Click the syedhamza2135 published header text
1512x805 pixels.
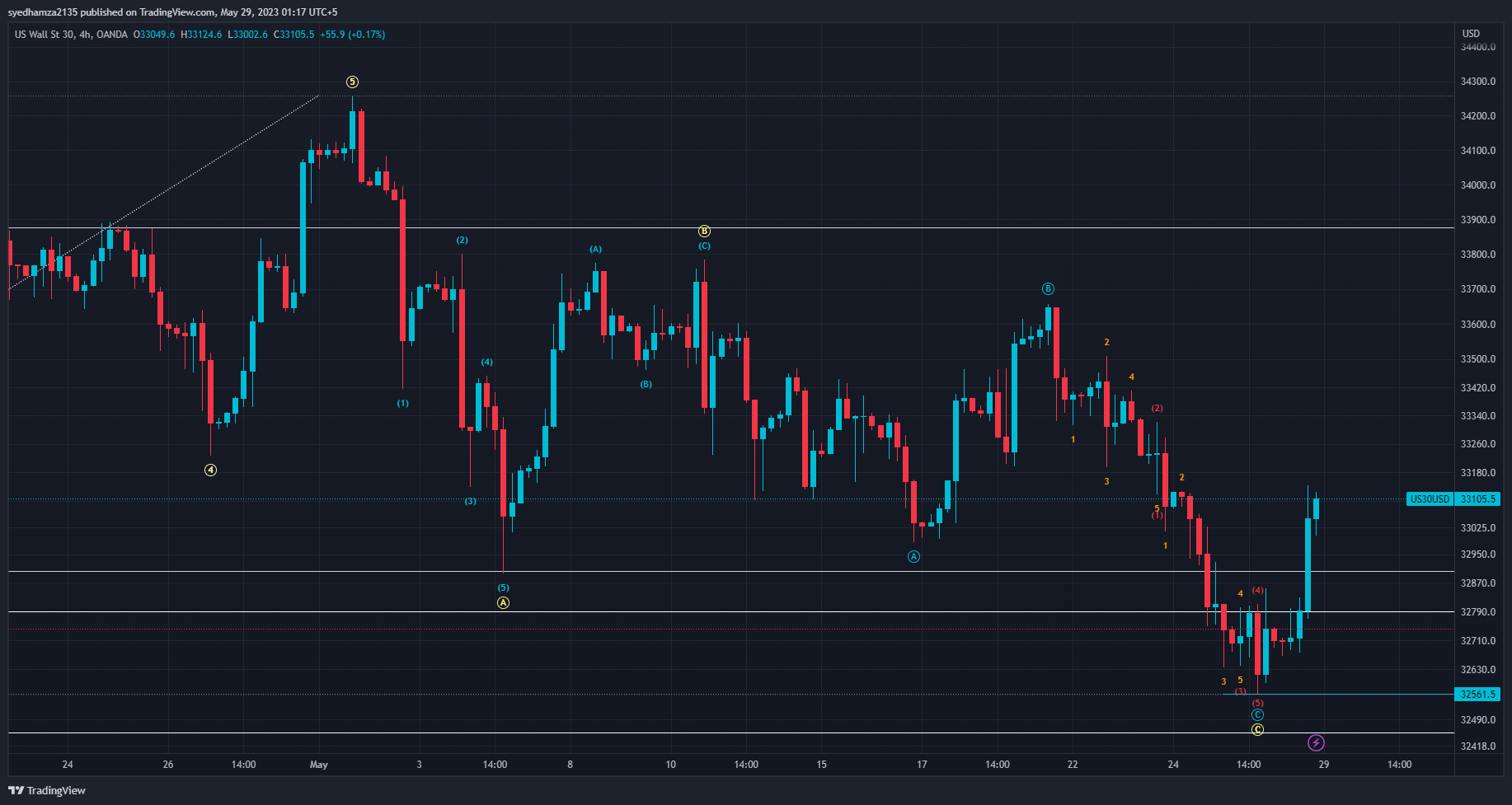(173, 12)
